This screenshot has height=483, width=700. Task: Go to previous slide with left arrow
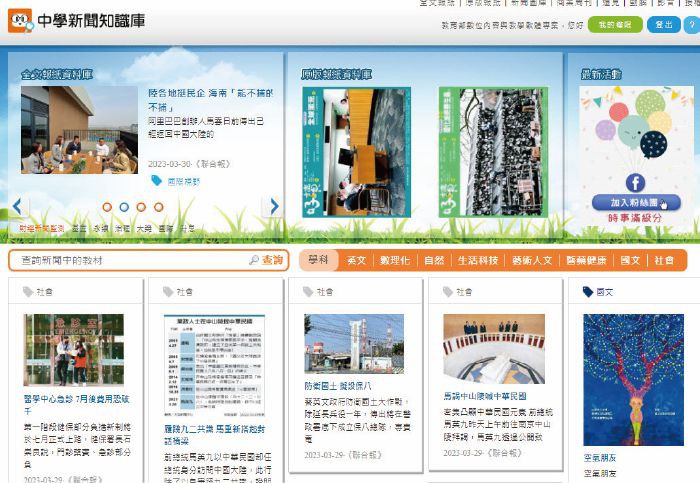17,206
